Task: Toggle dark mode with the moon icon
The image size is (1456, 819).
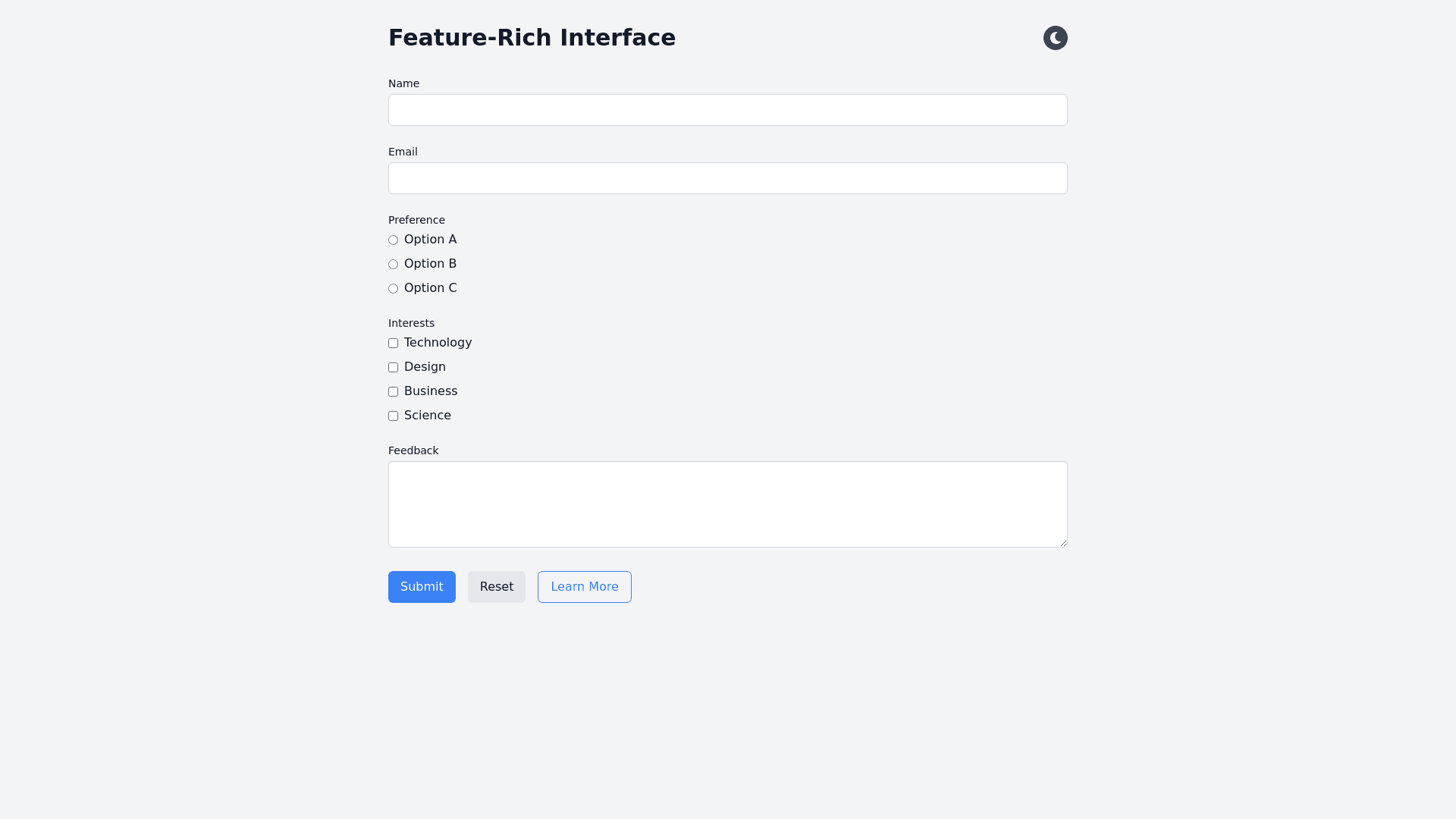Action: (1055, 38)
